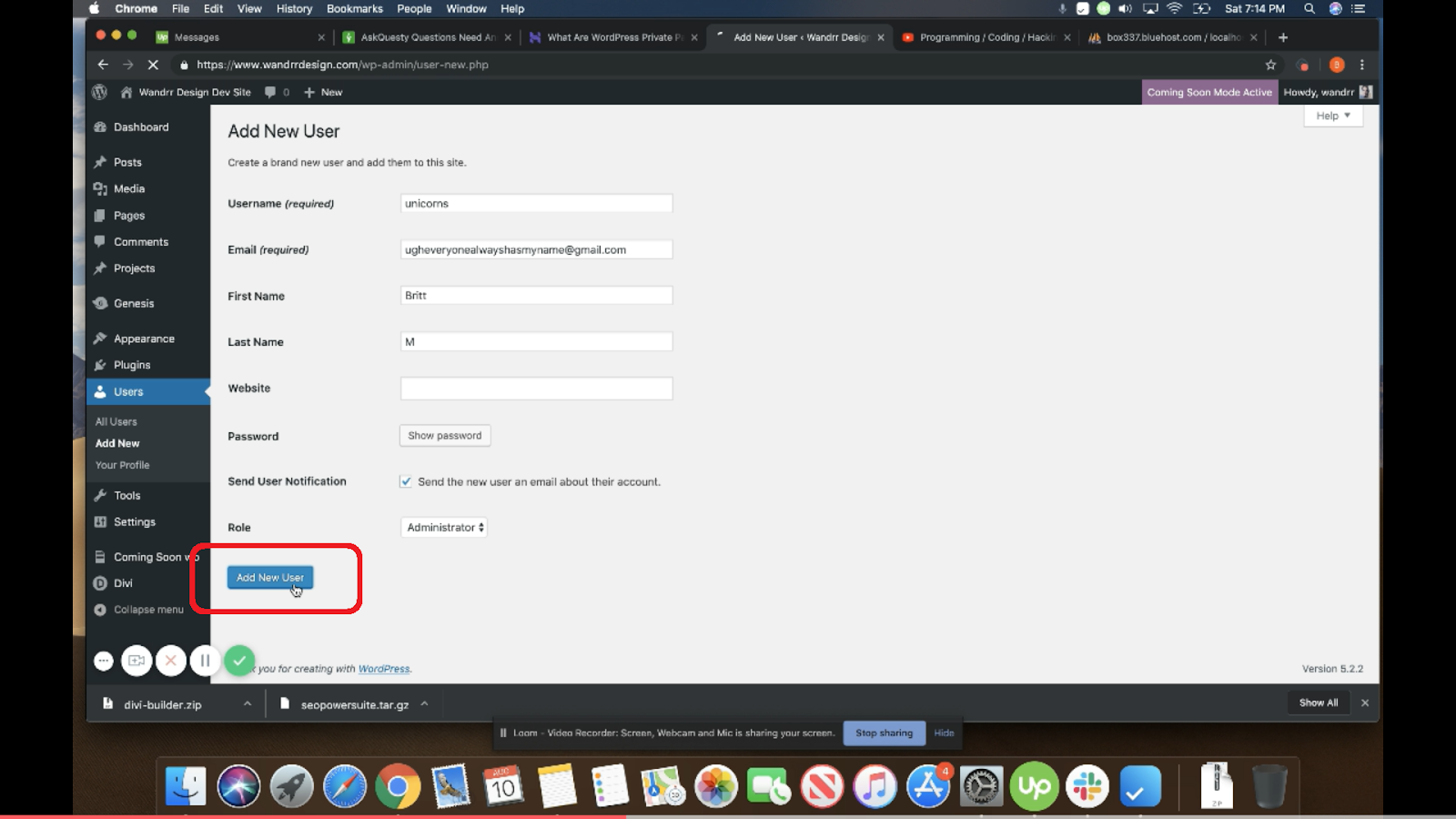Open the Role dropdown
The height and width of the screenshot is (819, 1456).
click(x=443, y=527)
